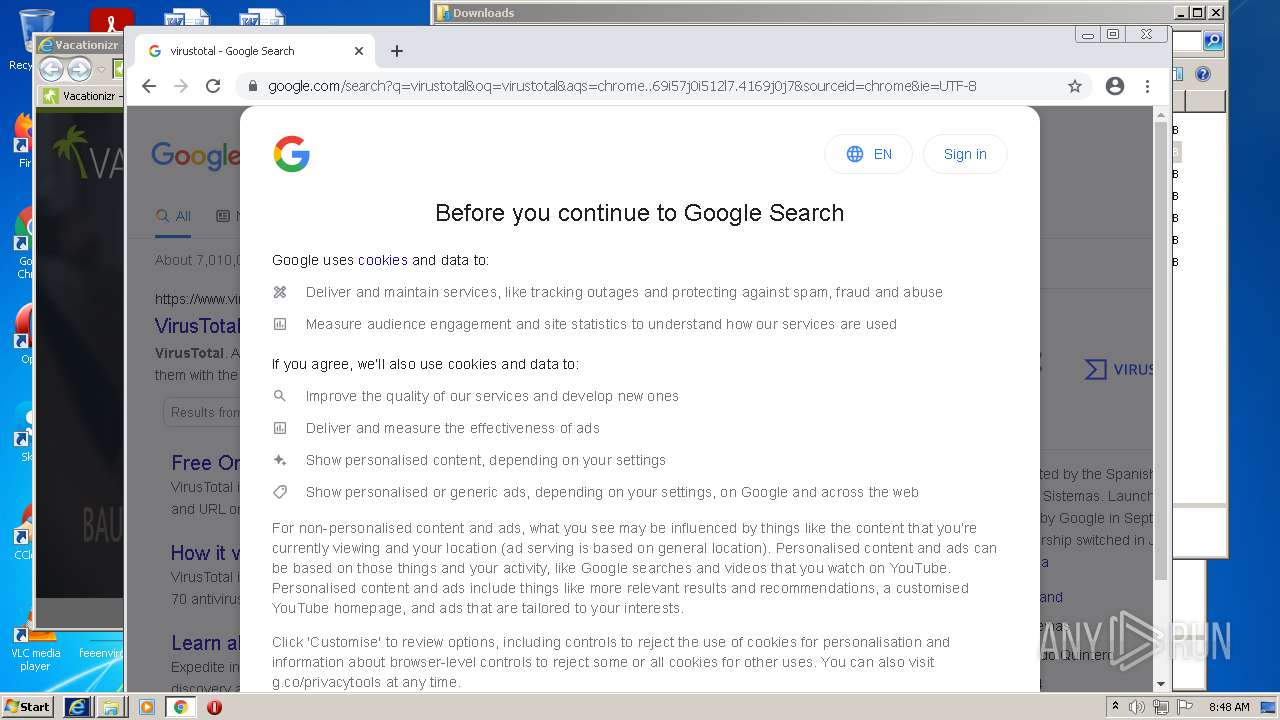Bookmark this page with the star
The width and height of the screenshot is (1280, 720).
click(x=1075, y=86)
